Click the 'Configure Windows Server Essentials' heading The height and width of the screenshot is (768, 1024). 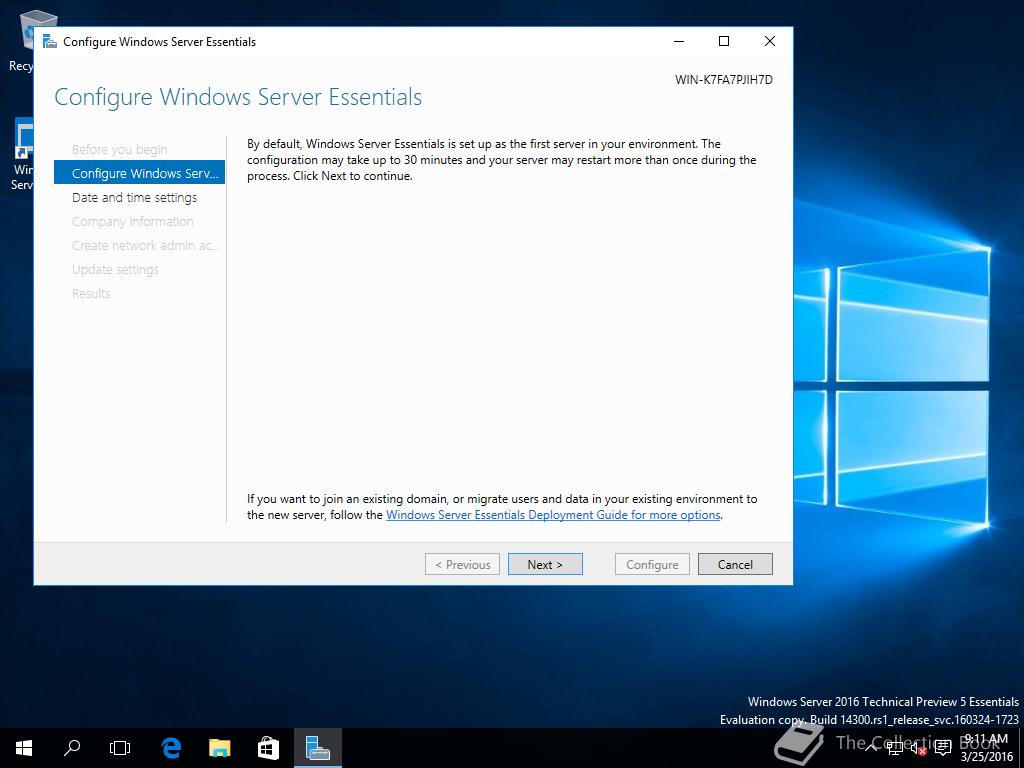tap(238, 97)
